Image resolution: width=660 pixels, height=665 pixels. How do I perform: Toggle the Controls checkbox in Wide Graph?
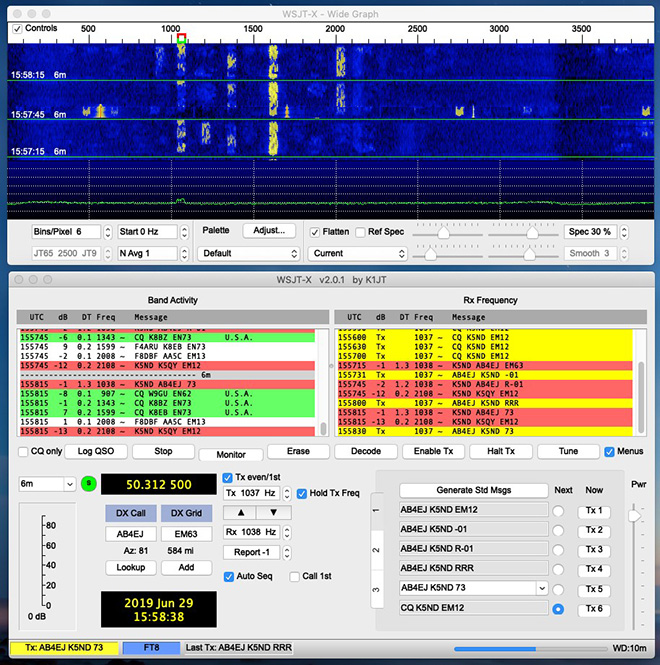click(x=17, y=29)
